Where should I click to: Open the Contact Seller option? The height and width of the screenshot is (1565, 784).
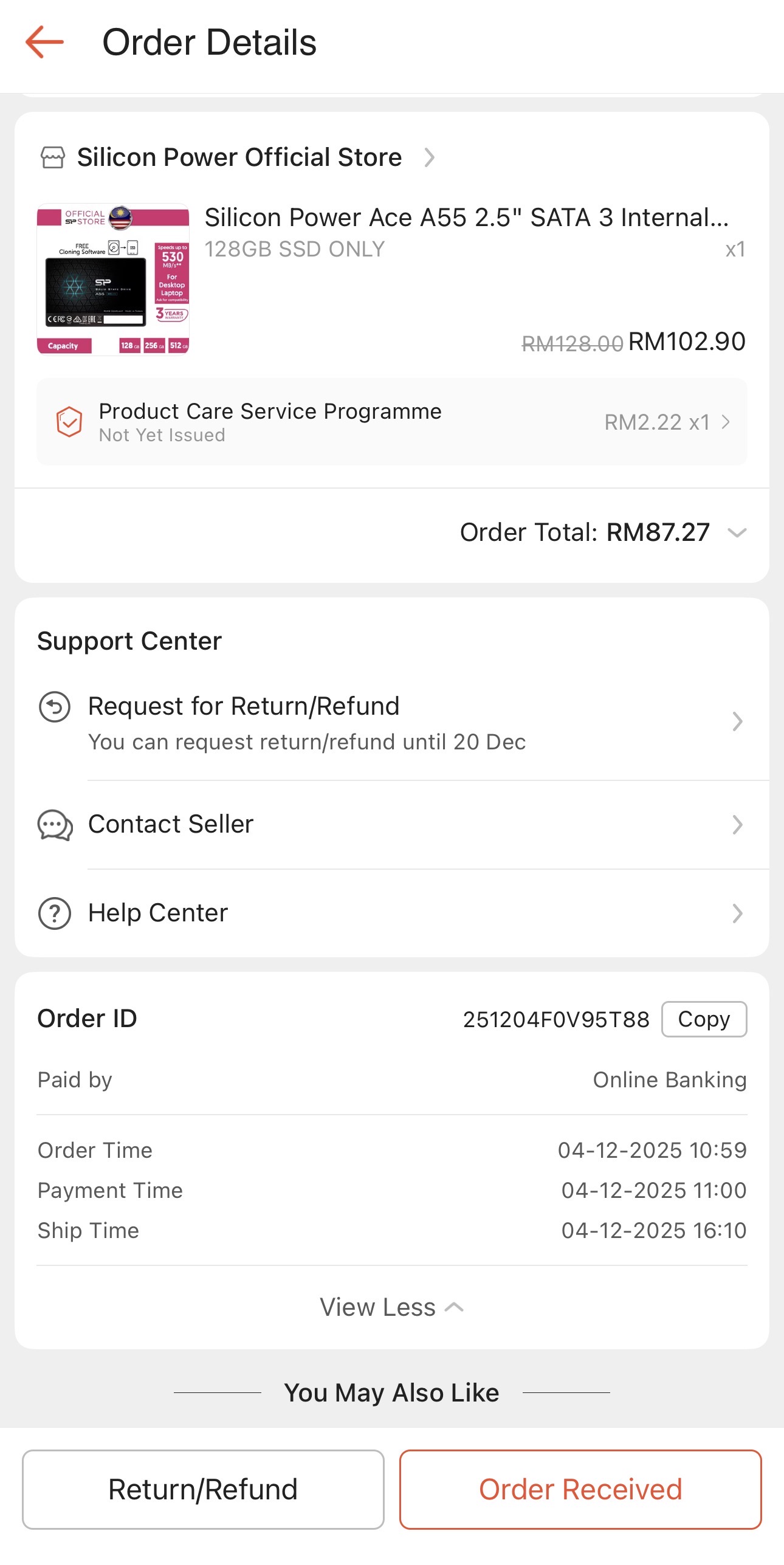point(171,825)
